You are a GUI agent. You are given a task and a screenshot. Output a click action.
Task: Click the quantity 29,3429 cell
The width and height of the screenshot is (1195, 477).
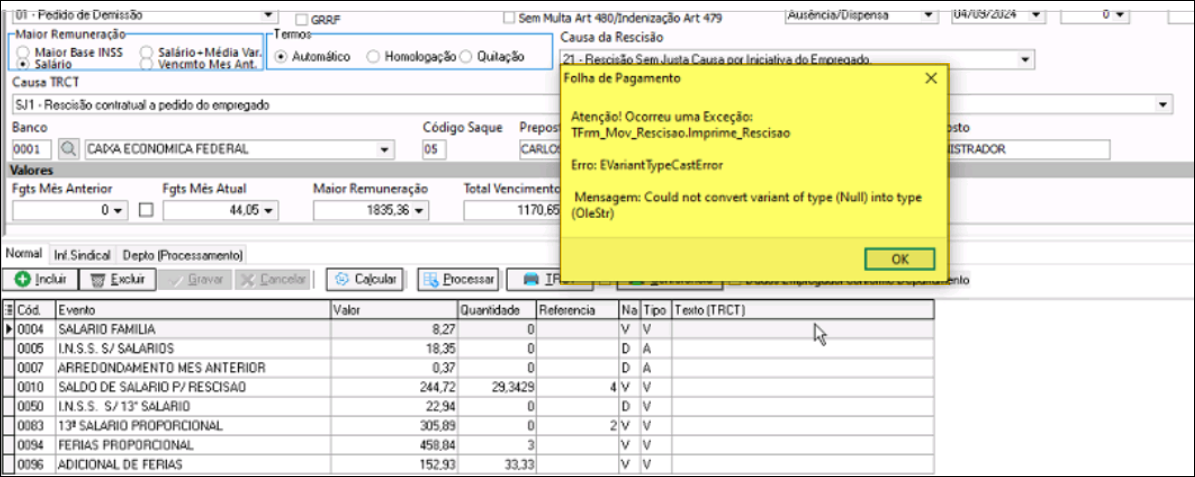point(497,387)
